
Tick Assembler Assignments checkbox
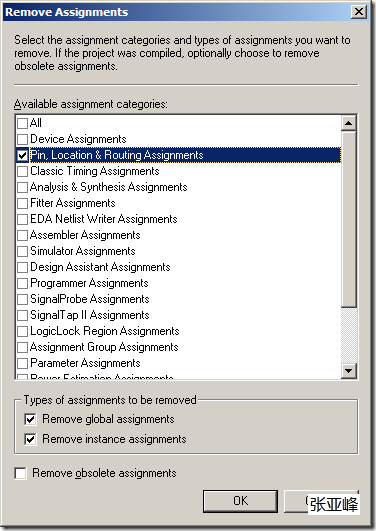click(22, 235)
